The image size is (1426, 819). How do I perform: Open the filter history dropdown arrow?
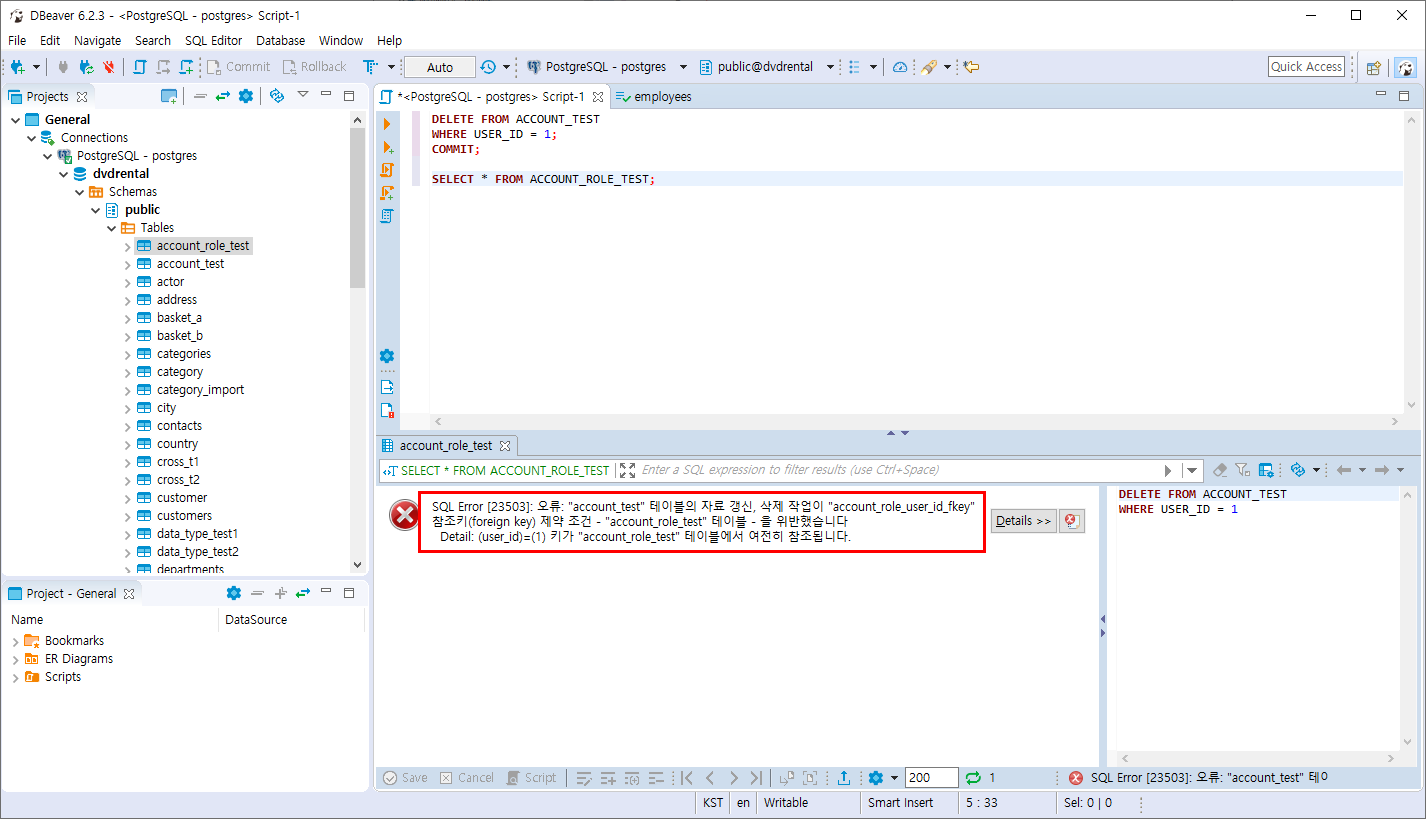tap(1192, 470)
